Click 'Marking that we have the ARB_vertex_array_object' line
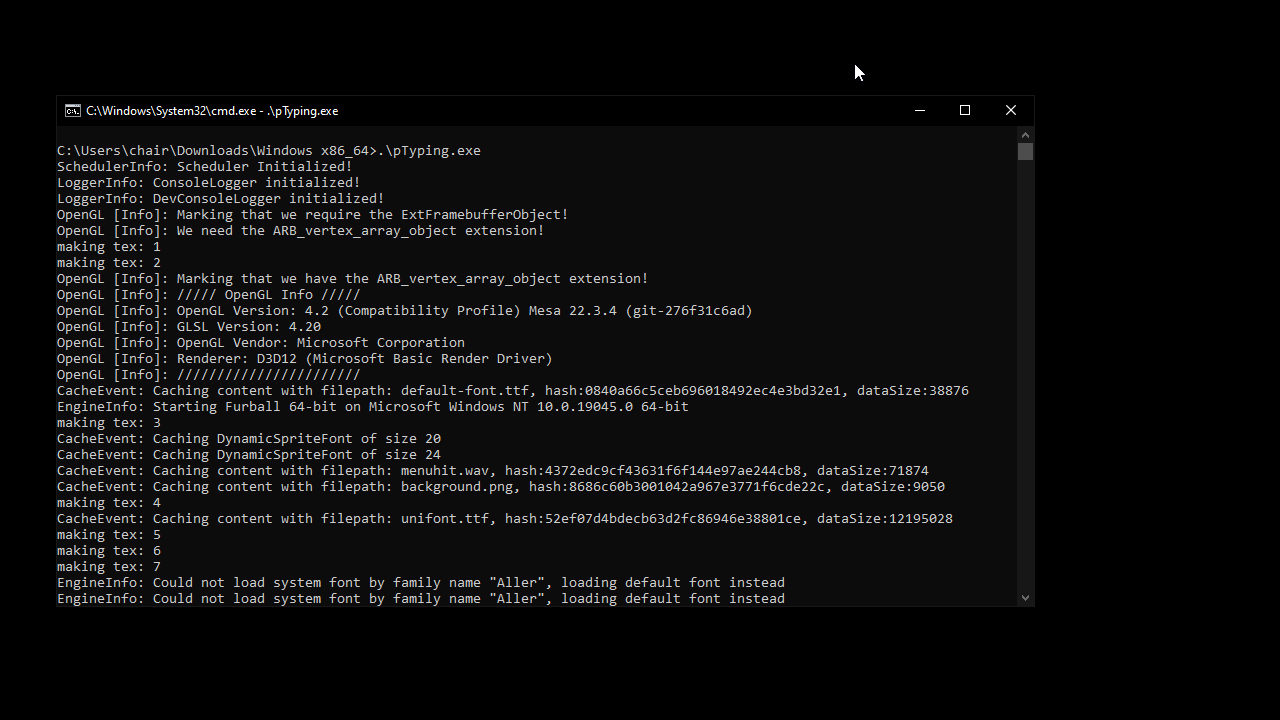This screenshot has width=1280, height=720. tap(353, 279)
